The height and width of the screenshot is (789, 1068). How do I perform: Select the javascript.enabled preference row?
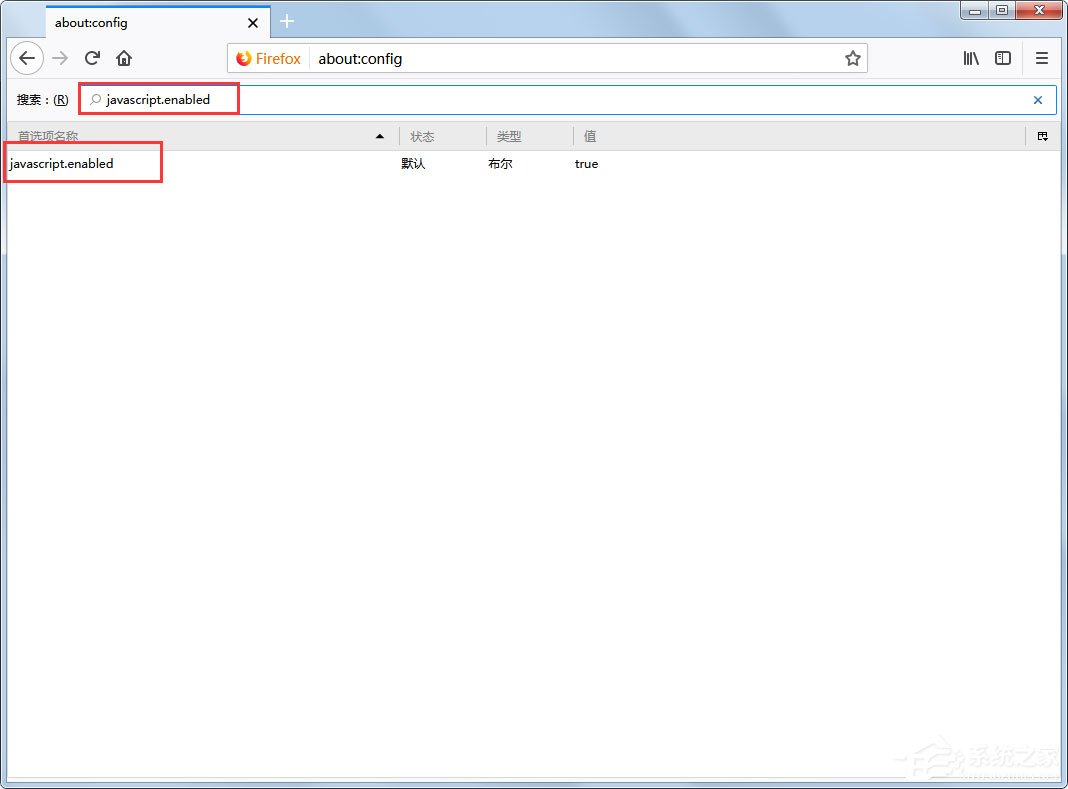(x=63, y=163)
